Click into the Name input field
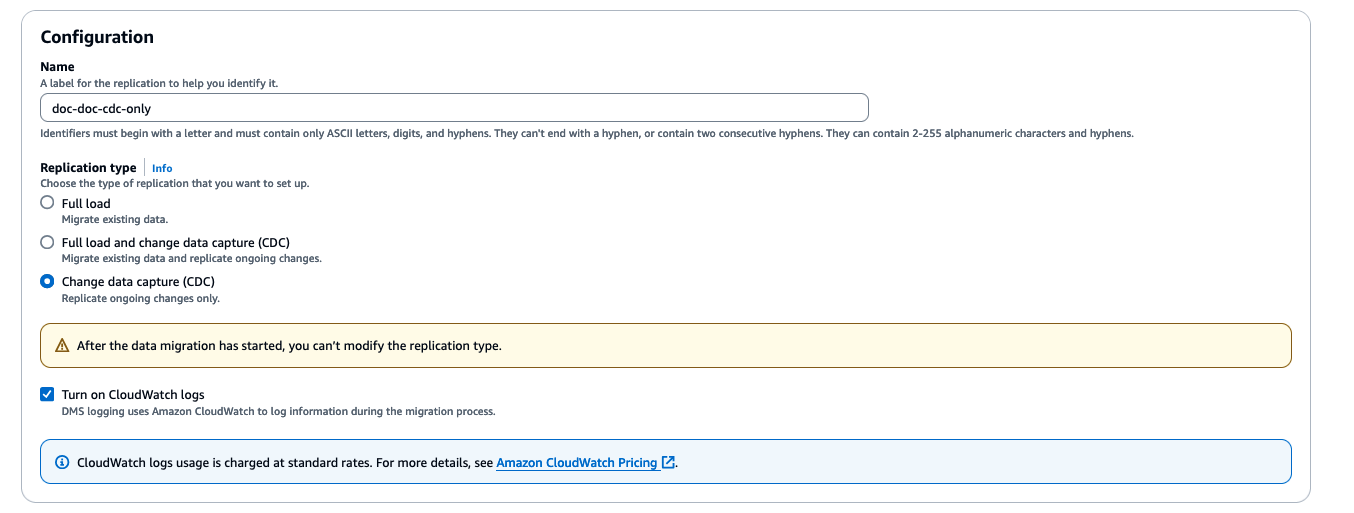 pyautogui.click(x=454, y=108)
